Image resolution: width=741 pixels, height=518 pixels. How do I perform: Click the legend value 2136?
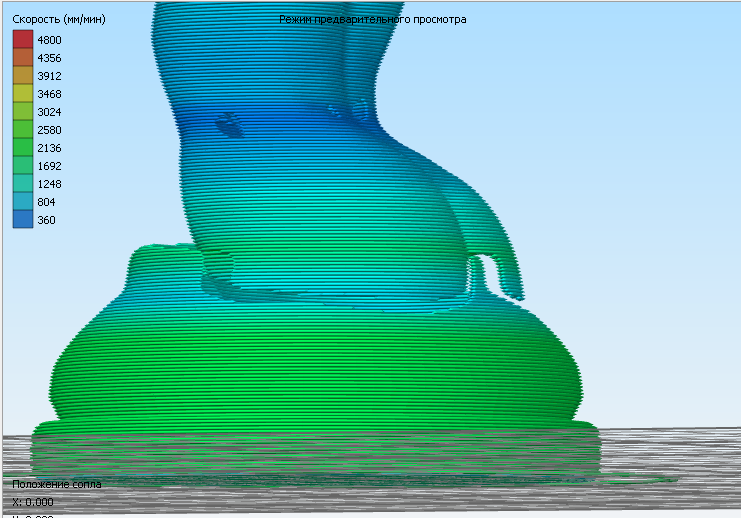[49, 148]
